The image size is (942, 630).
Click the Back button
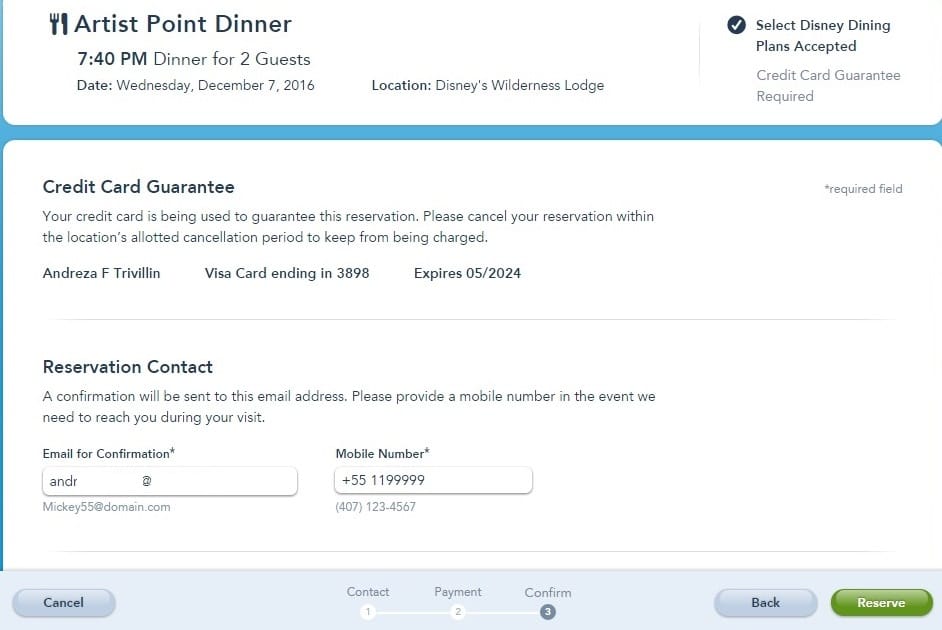[765, 603]
